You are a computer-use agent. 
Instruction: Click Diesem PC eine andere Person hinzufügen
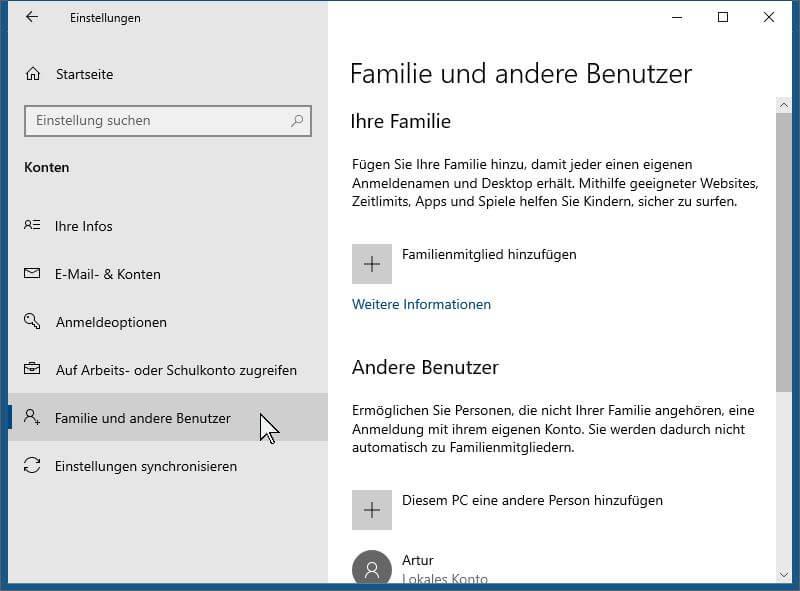click(x=532, y=500)
